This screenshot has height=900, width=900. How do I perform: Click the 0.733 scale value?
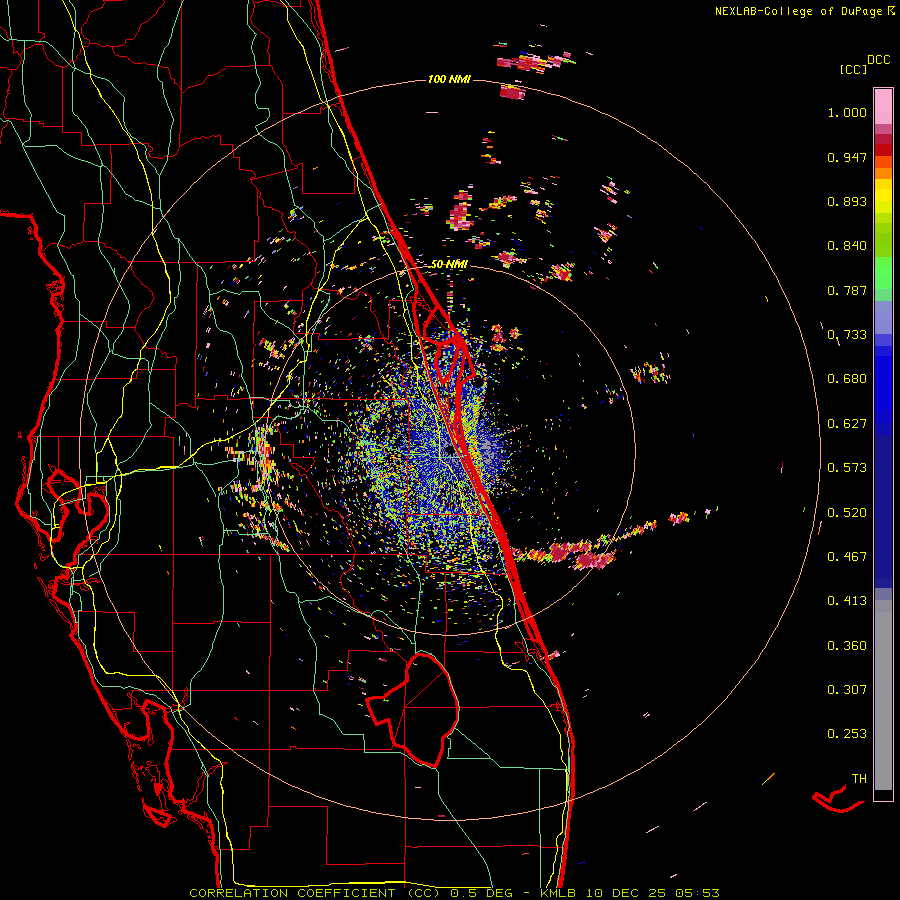coord(847,335)
